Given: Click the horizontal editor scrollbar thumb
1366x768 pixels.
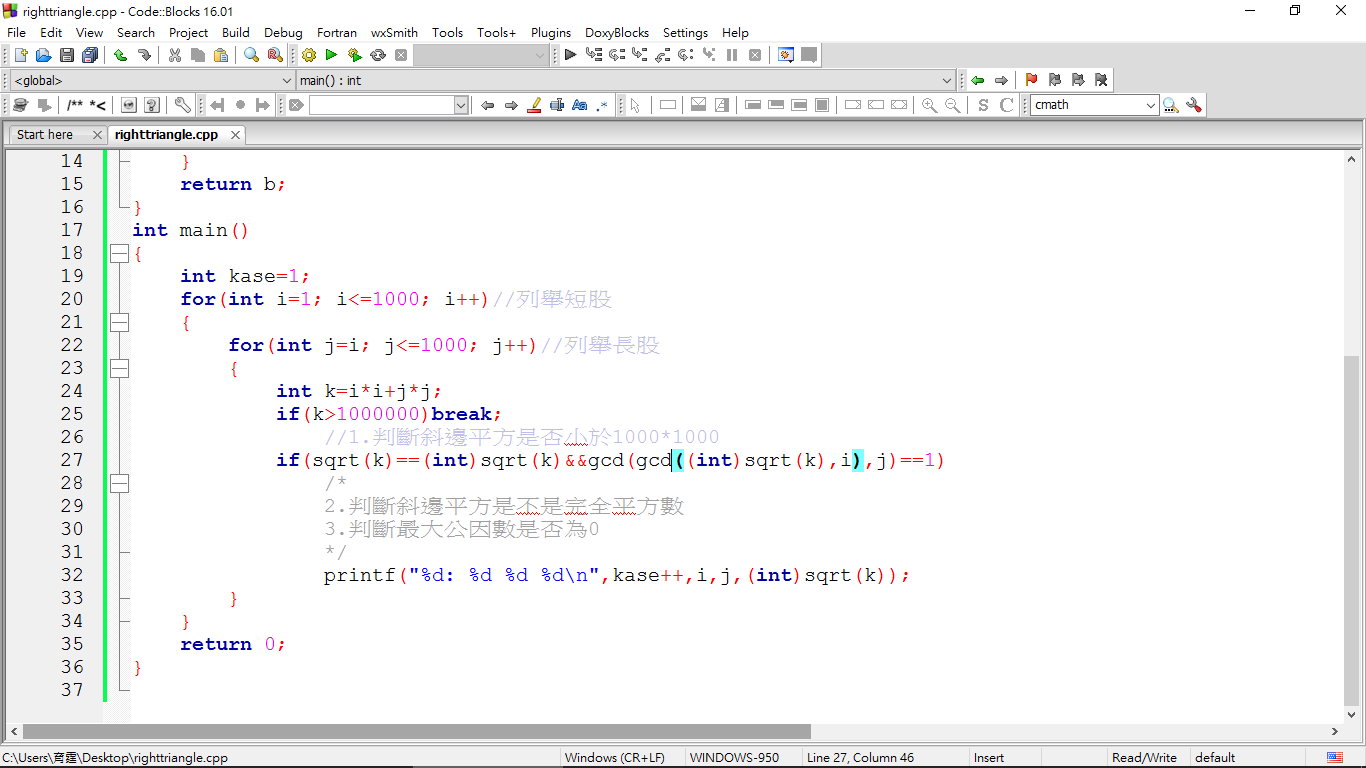Looking at the screenshot, I should pyautogui.click(x=417, y=732).
